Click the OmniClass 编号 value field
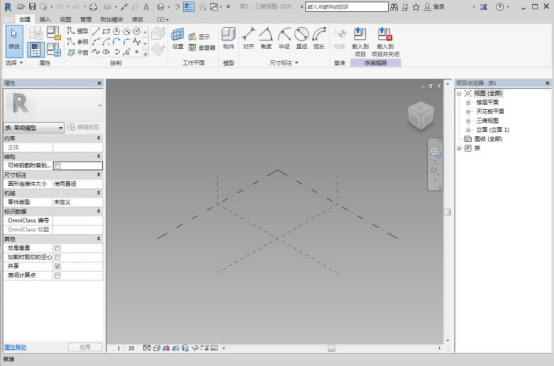Image resolution: width=554 pixels, height=366 pixels. pyautogui.click(x=78, y=220)
